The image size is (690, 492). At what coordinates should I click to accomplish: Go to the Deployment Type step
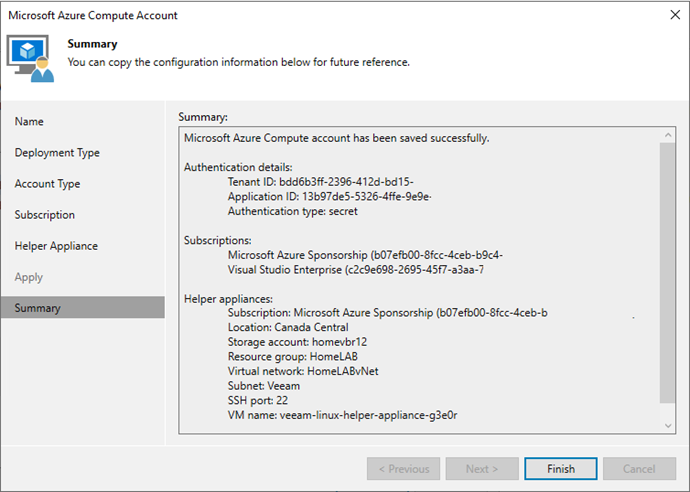(57, 153)
